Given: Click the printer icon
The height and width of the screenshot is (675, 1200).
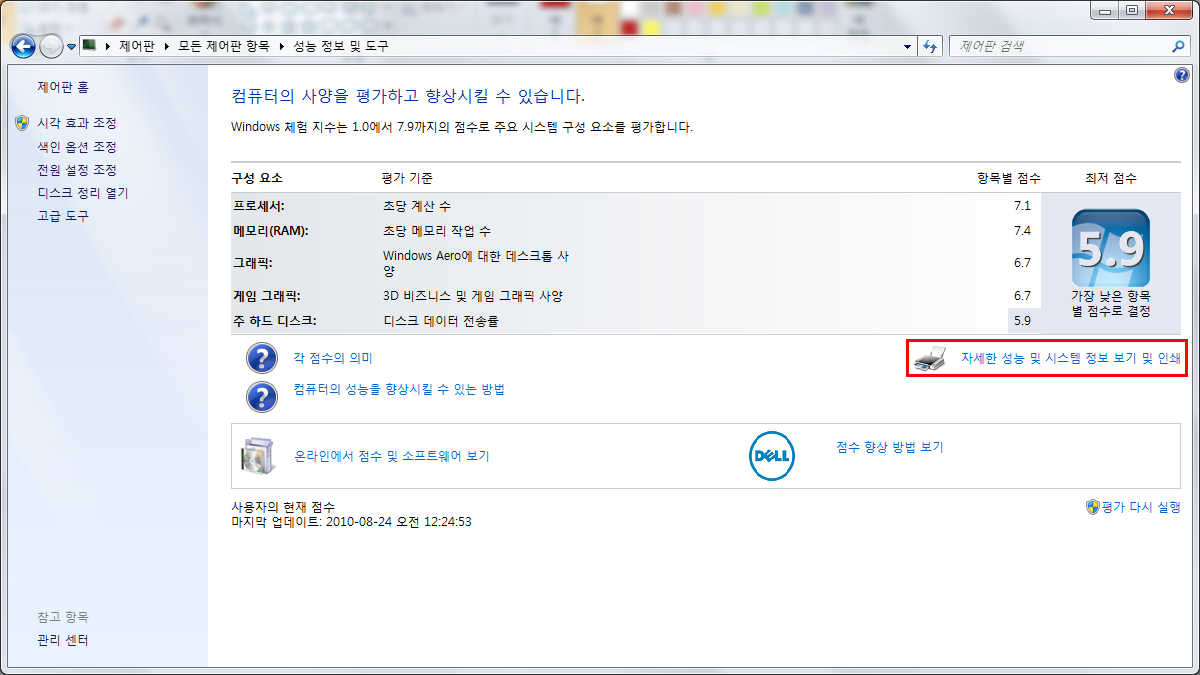Looking at the screenshot, I should 930,358.
